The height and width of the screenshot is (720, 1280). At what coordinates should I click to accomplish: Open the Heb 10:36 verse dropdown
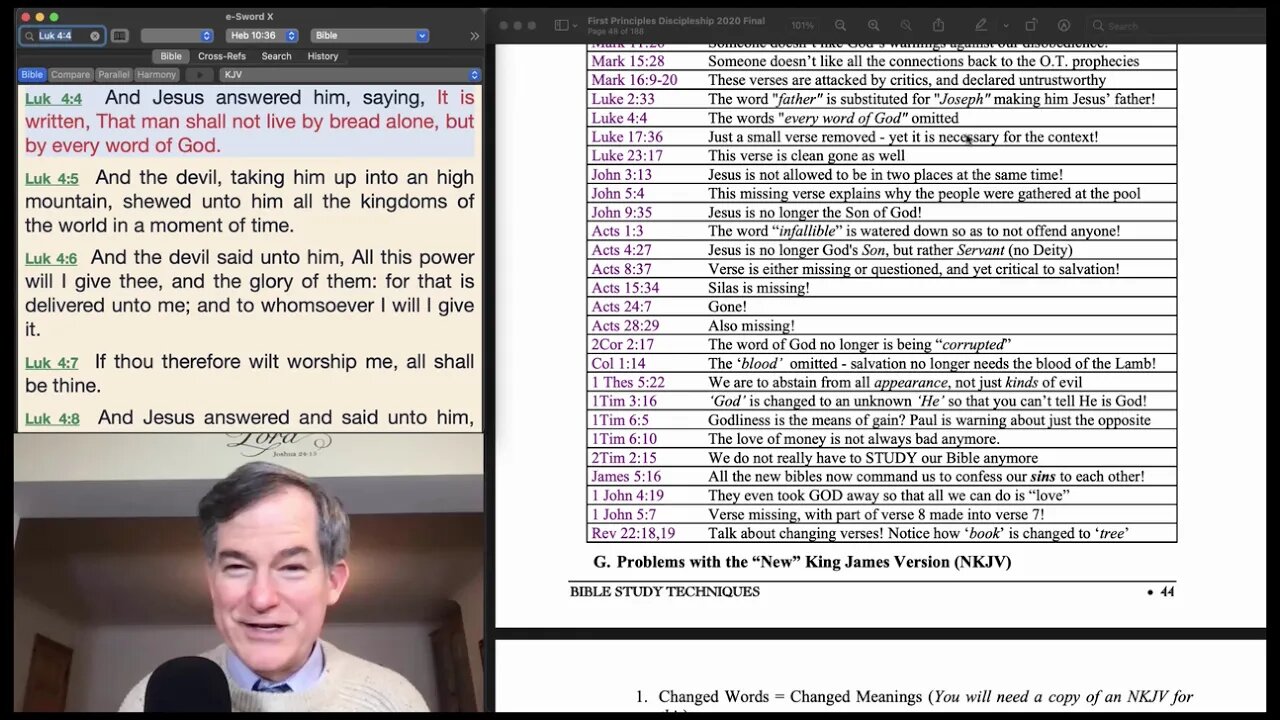click(261, 36)
